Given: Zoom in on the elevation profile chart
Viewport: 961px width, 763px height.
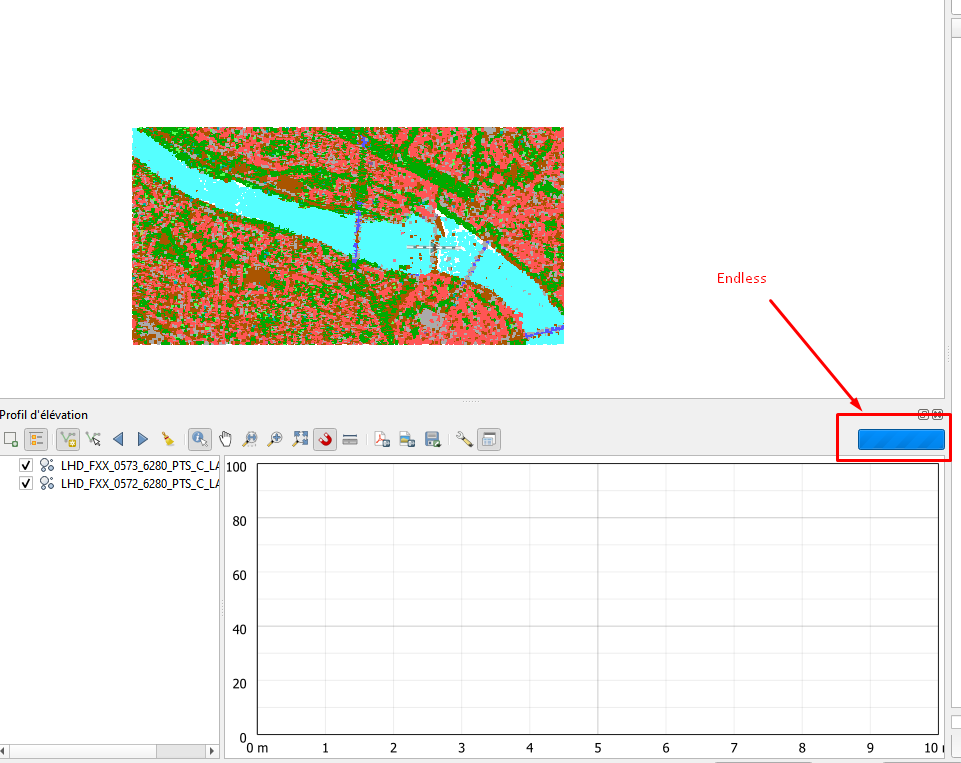Looking at the screenshot, I should [274, 438].
